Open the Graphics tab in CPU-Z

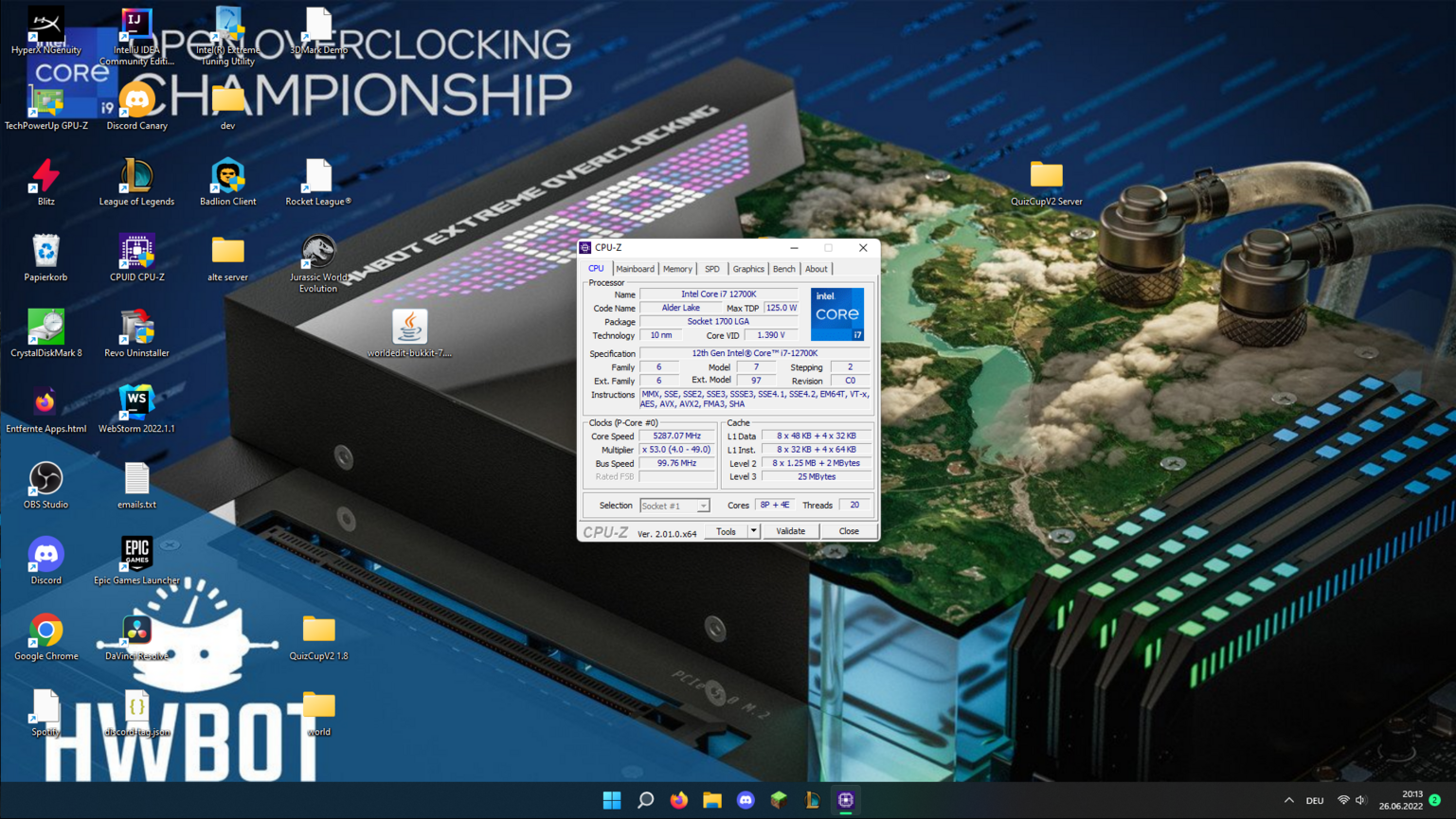pos(747,269)
